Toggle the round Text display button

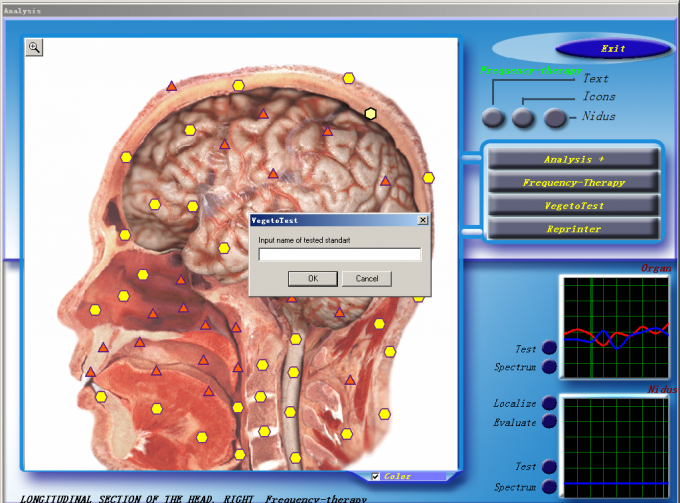493,118
